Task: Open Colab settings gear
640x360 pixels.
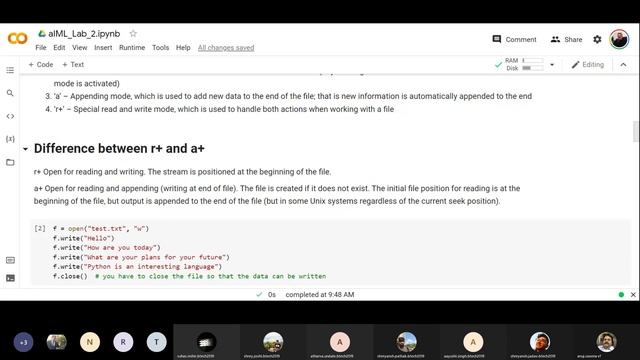Action: pos(597,39)
